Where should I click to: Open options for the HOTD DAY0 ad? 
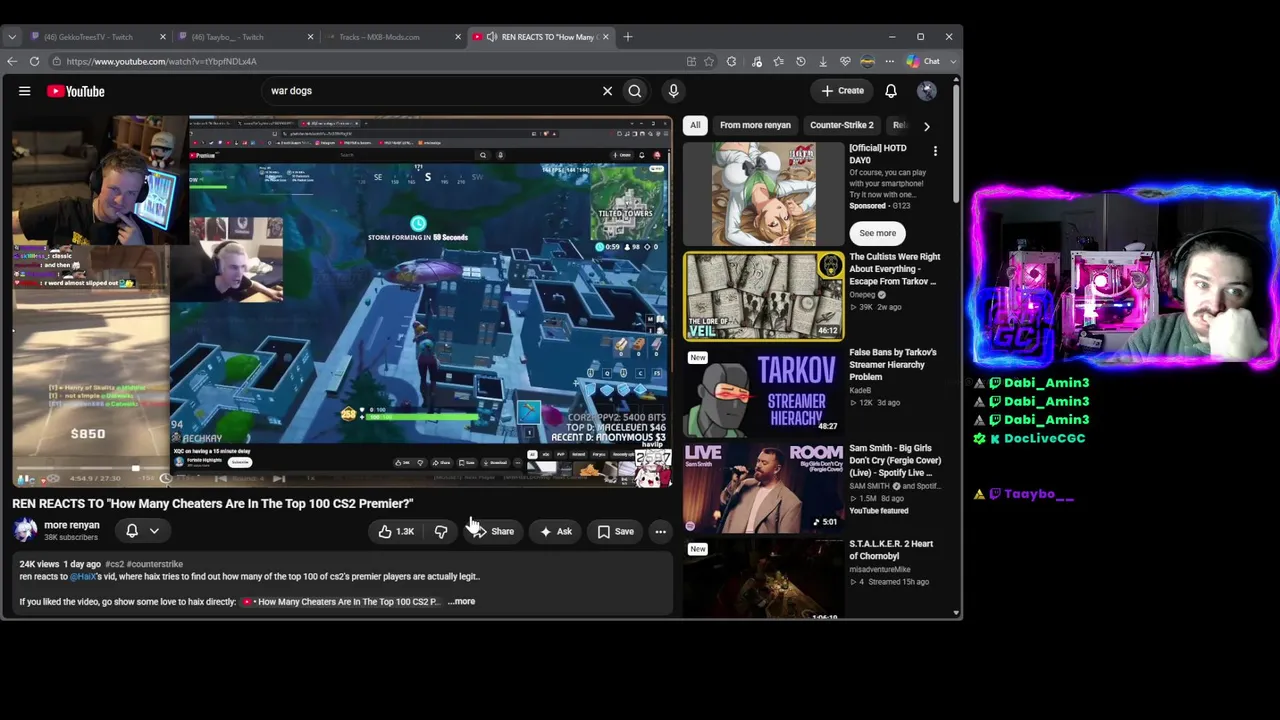point(935,152)
